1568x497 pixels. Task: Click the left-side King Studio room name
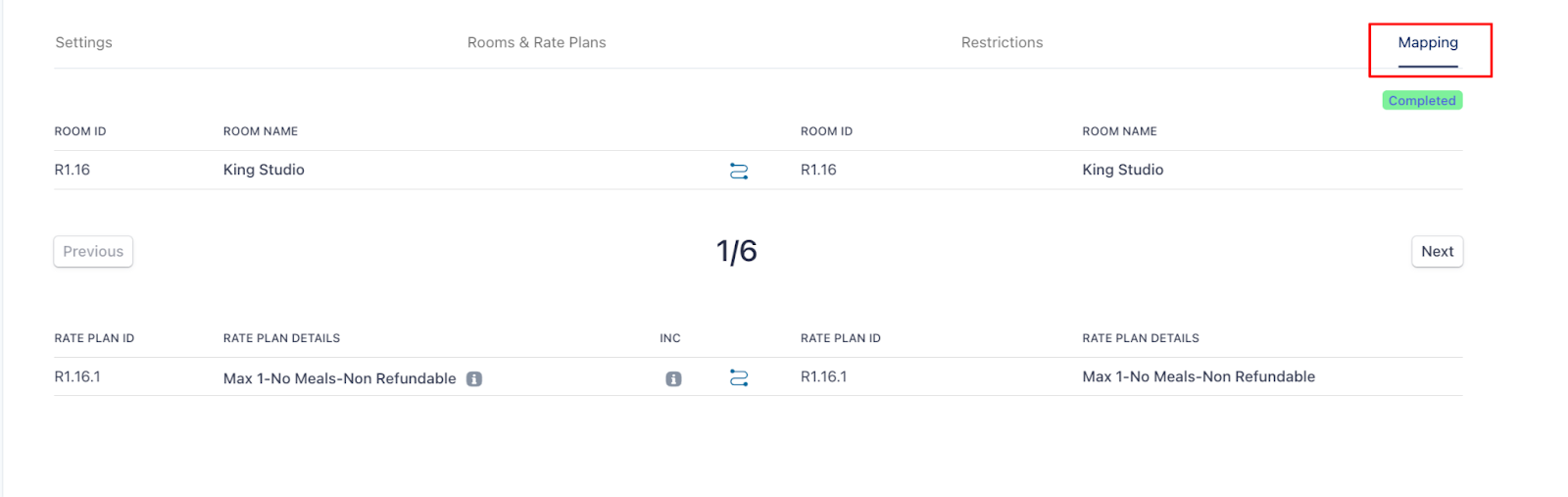point(264,171)
